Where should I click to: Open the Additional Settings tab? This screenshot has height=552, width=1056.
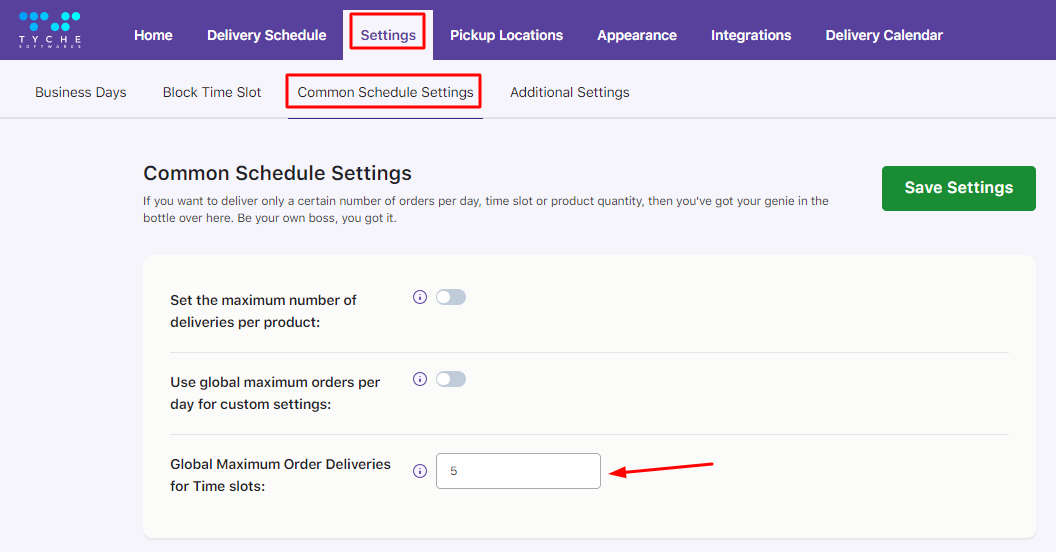570,92
